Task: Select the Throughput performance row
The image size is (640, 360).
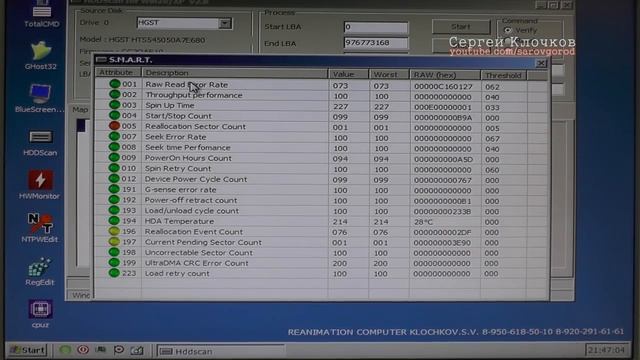Action: pos(321,96)
